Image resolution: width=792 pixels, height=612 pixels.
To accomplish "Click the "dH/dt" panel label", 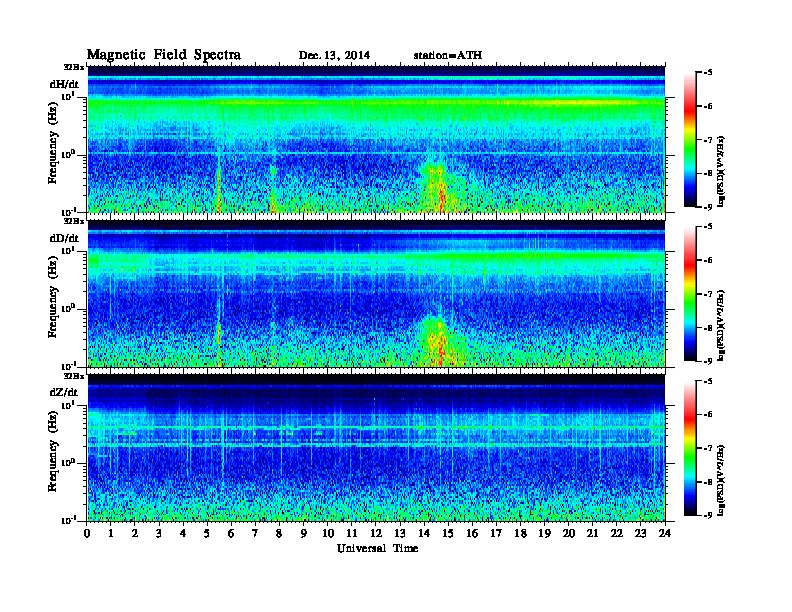I will pos(64,84).
